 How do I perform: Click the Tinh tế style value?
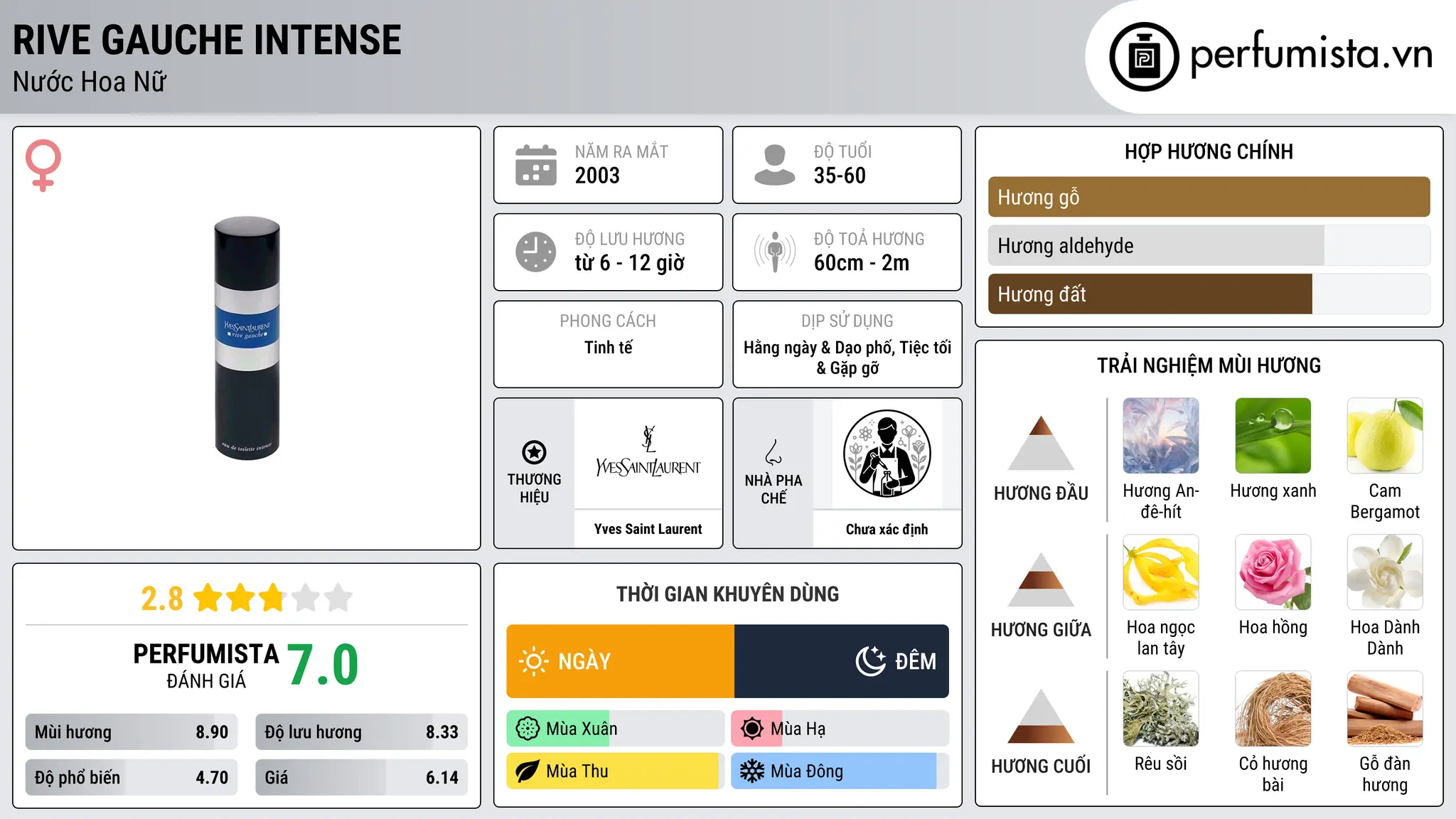pyautogui.click(x=608, y=347)
